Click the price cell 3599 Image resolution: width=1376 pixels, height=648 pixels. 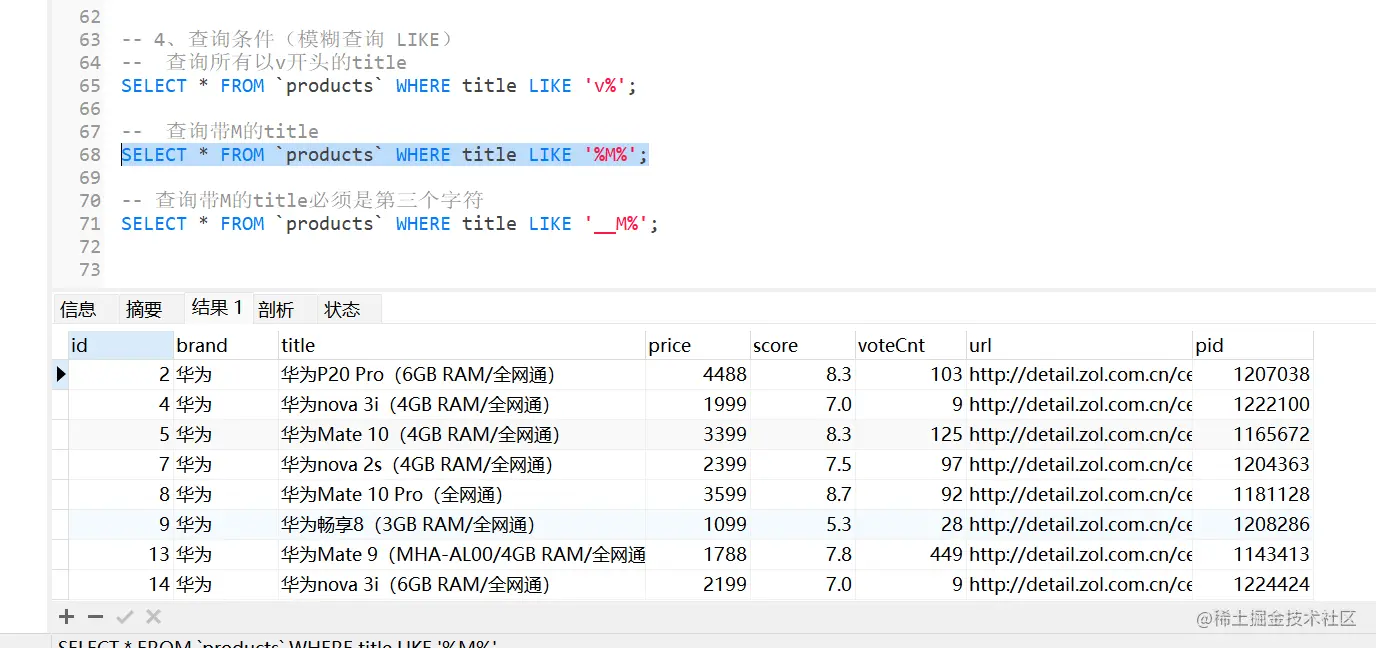coord(698,495)
